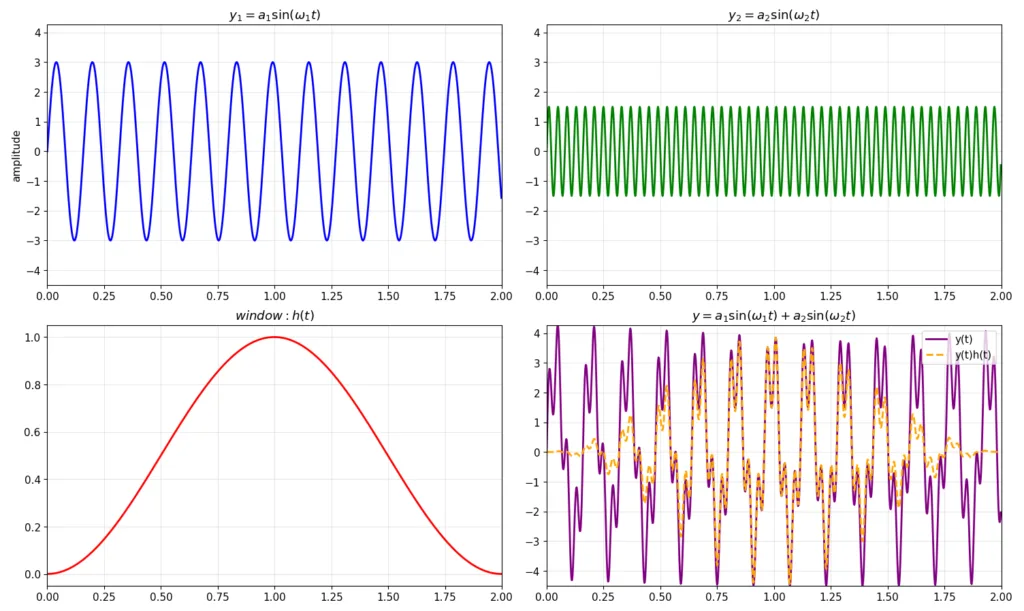Click the amplitude y-axis label
This screenshot has width=1024, height=611.
click(15, 153)
